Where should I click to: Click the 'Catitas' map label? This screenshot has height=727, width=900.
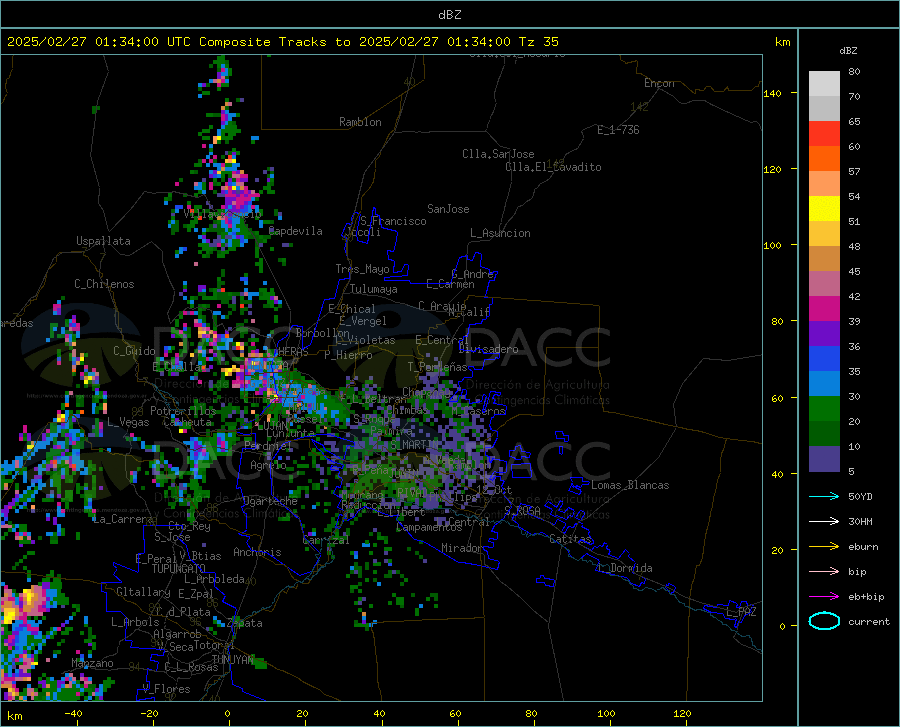[x=570, y=539]
